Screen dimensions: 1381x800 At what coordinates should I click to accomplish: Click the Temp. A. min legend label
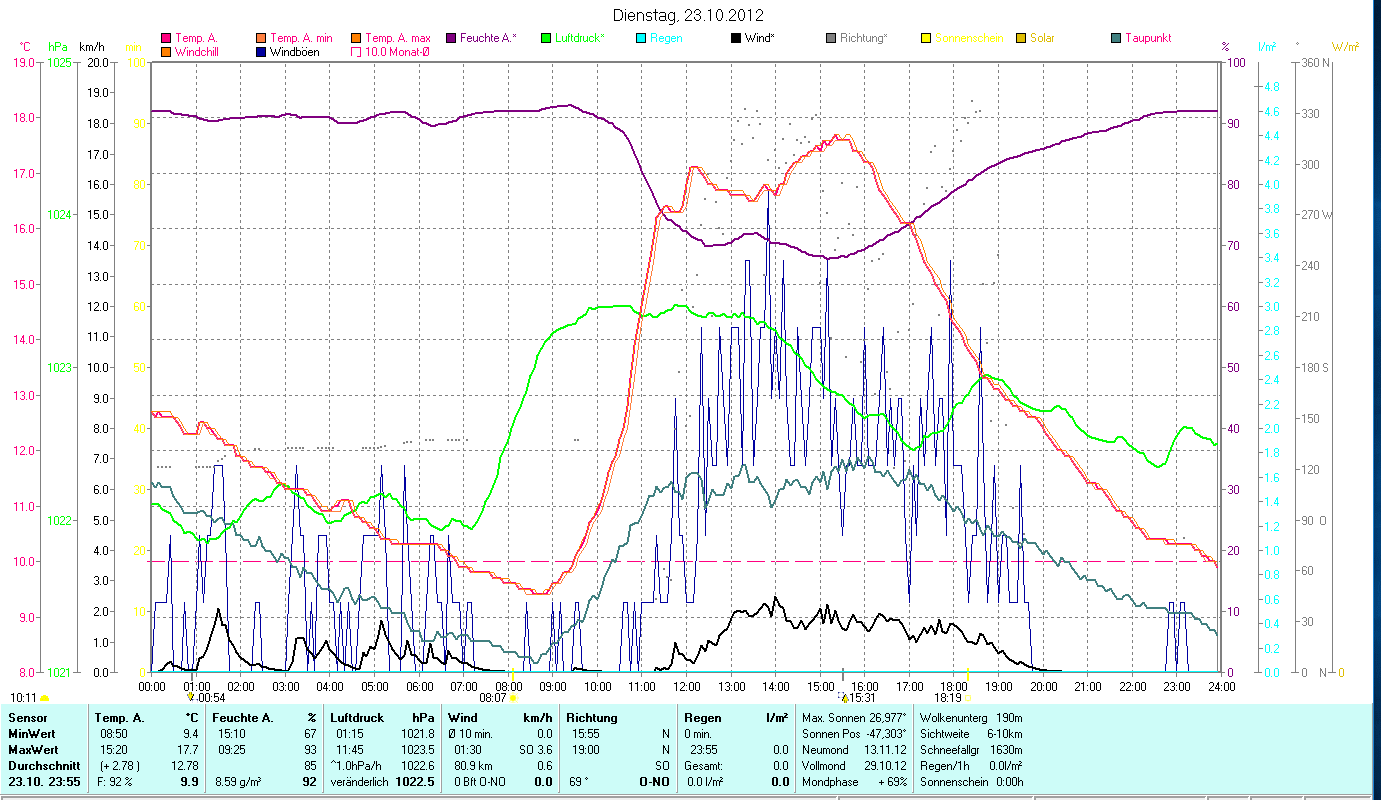point(302,38)
